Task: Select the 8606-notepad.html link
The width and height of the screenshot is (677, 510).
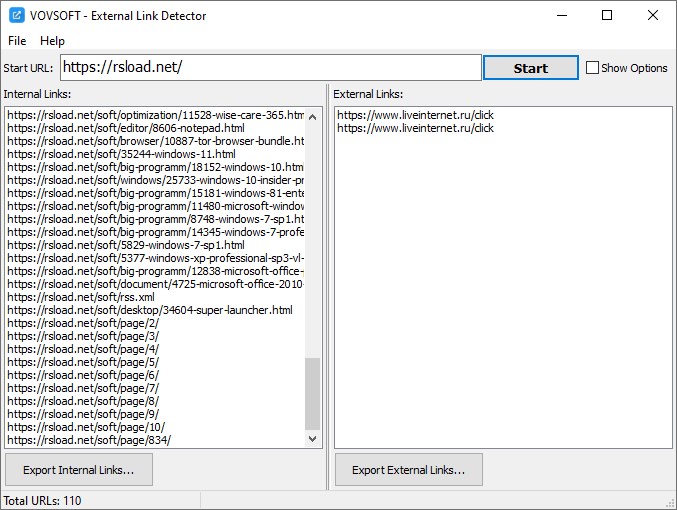Action: [126, 128]
